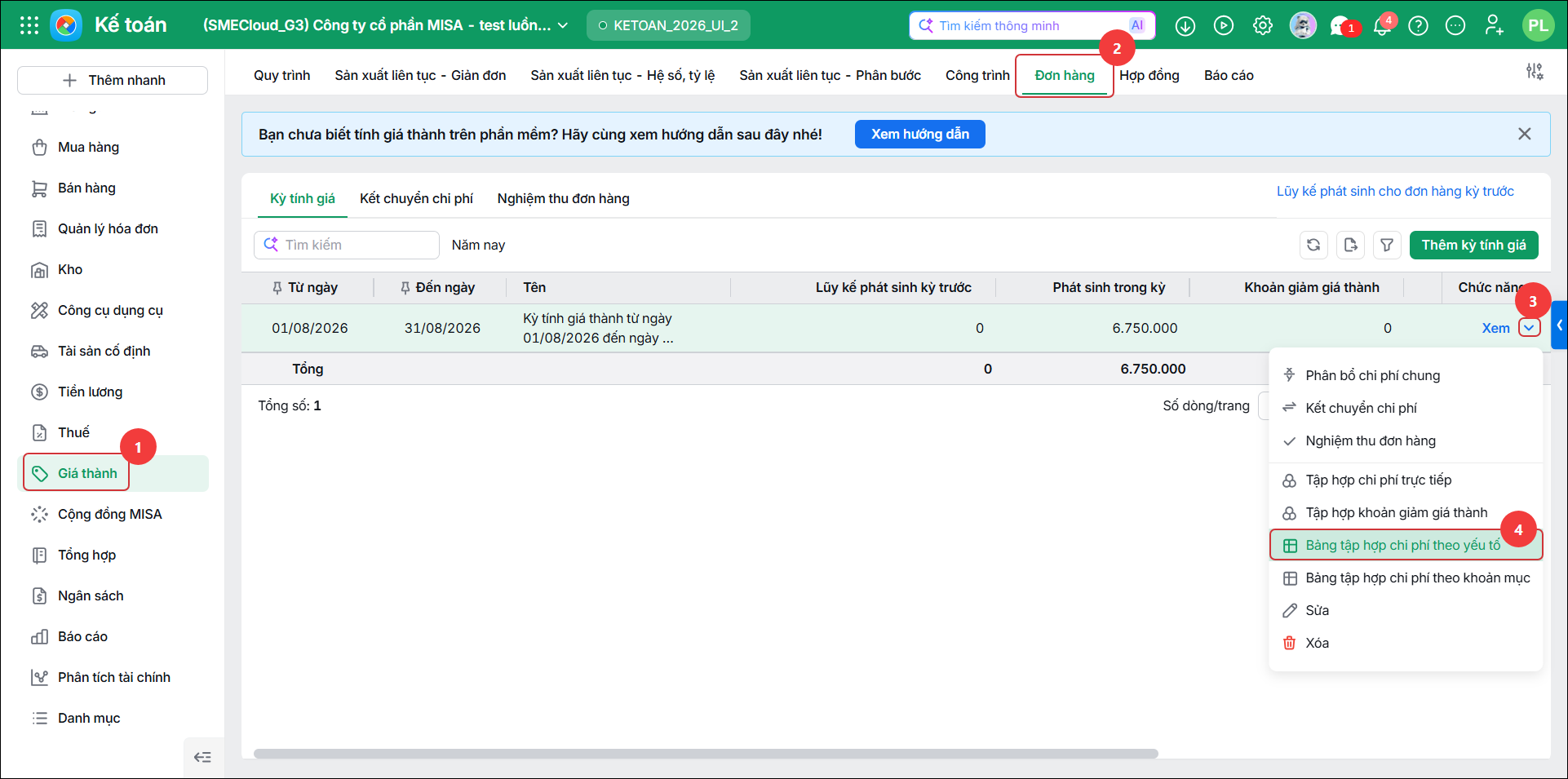Image resolution: width=1568 pixels, height=779 pixels.
Task: Click the help question mark icon
Action: 1419,26
